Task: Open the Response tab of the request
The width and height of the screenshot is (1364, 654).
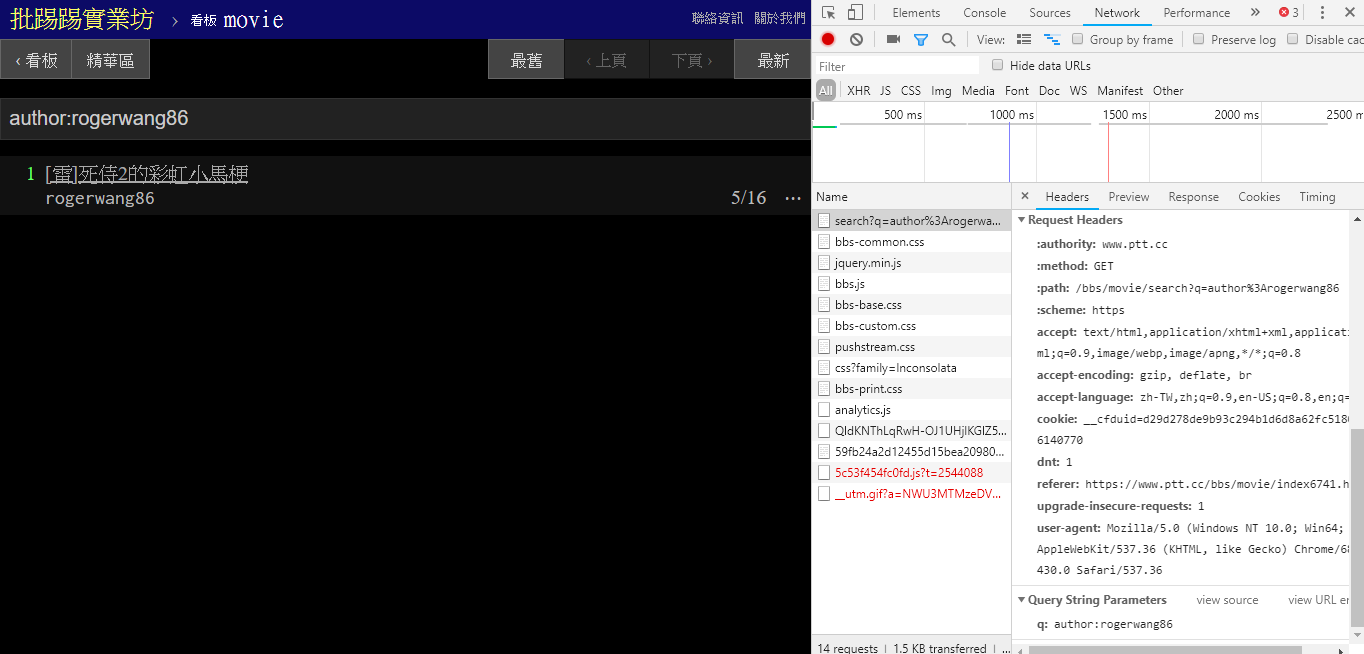Action: pos(1193,197)
